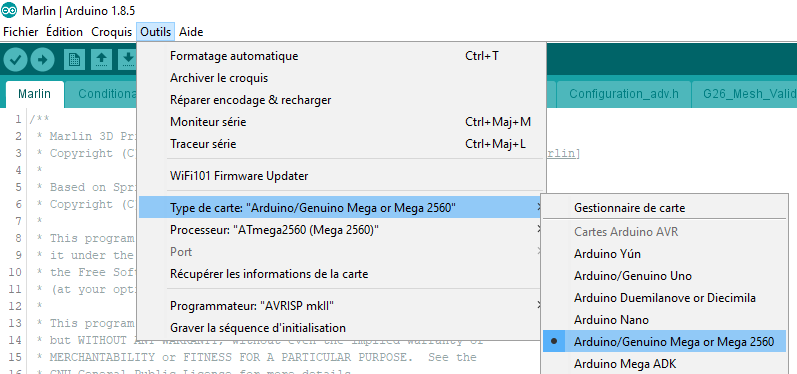
Task: Click the New sketch document icon
Action: tap(74, 60)
